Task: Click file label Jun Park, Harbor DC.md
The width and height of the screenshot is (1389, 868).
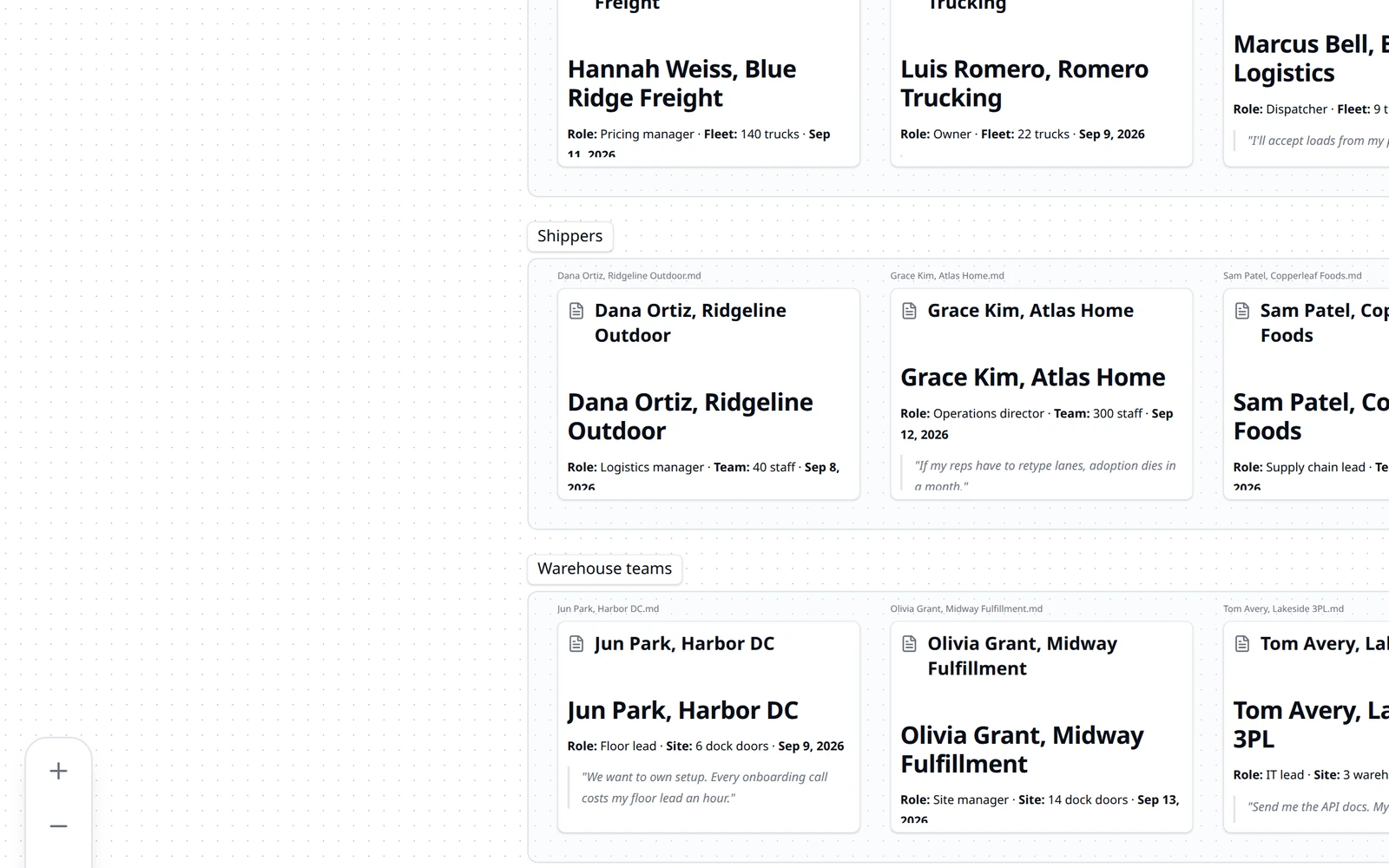Action: tap(608, 609)
